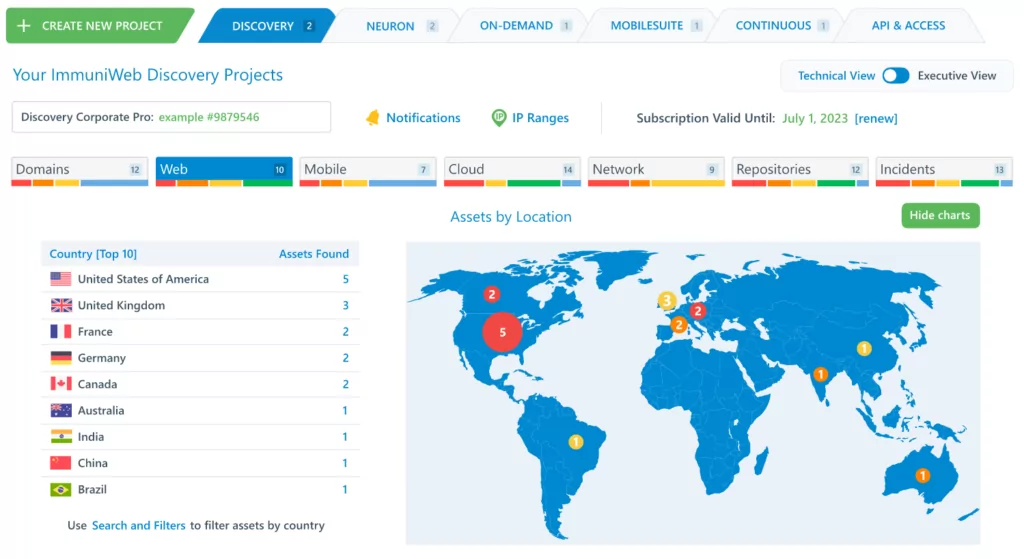This screenshot has width=1024, height=559.
Task: Click the Executive View label
Action: pos(957,76)
